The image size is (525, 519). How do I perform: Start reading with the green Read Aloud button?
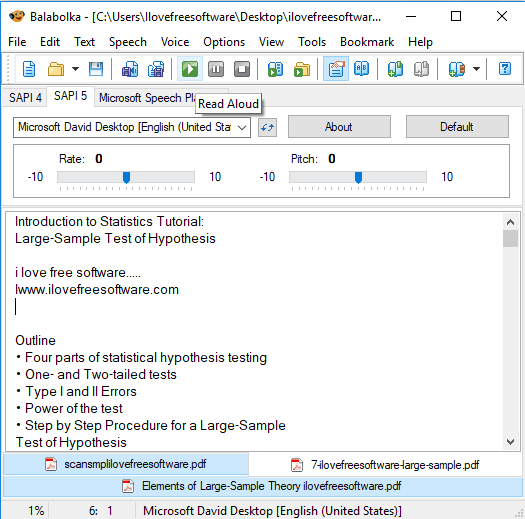[190, 69]
